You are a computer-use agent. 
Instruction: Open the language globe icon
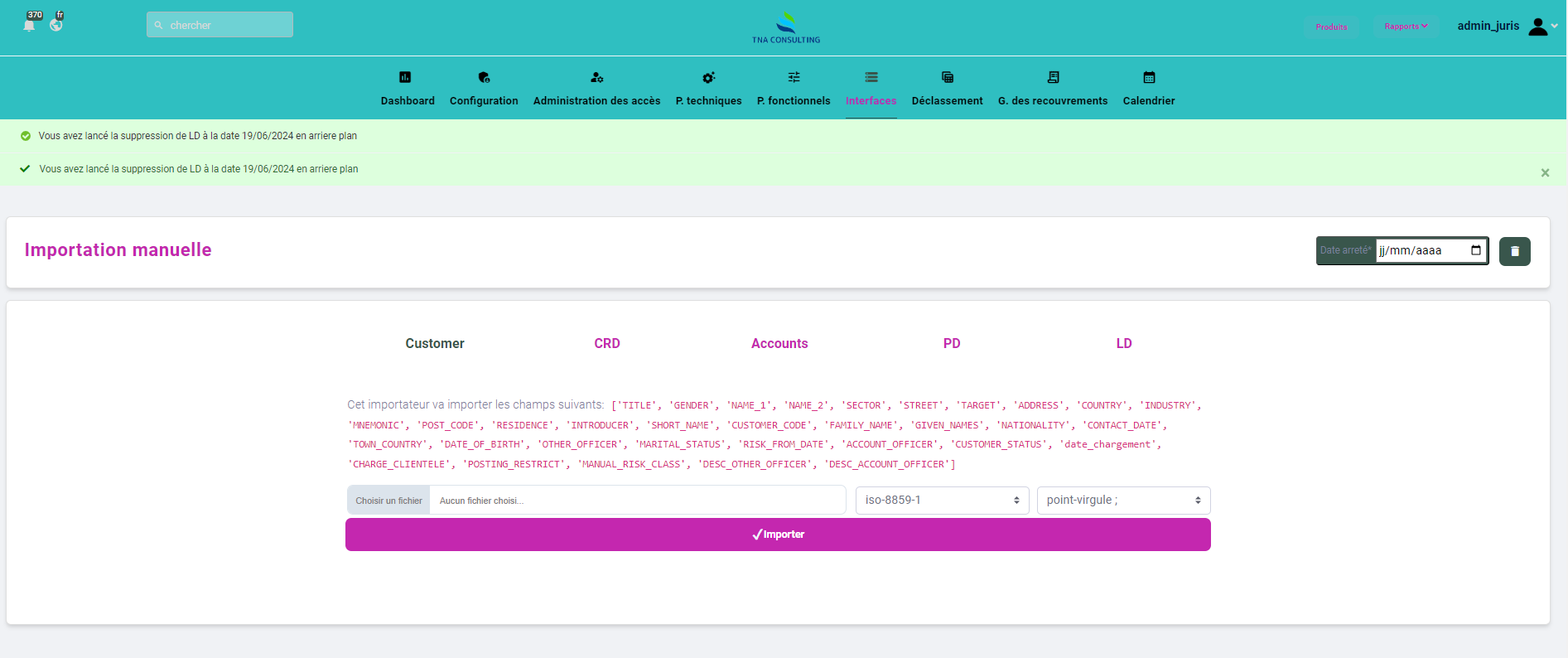(x=56, y=25)
